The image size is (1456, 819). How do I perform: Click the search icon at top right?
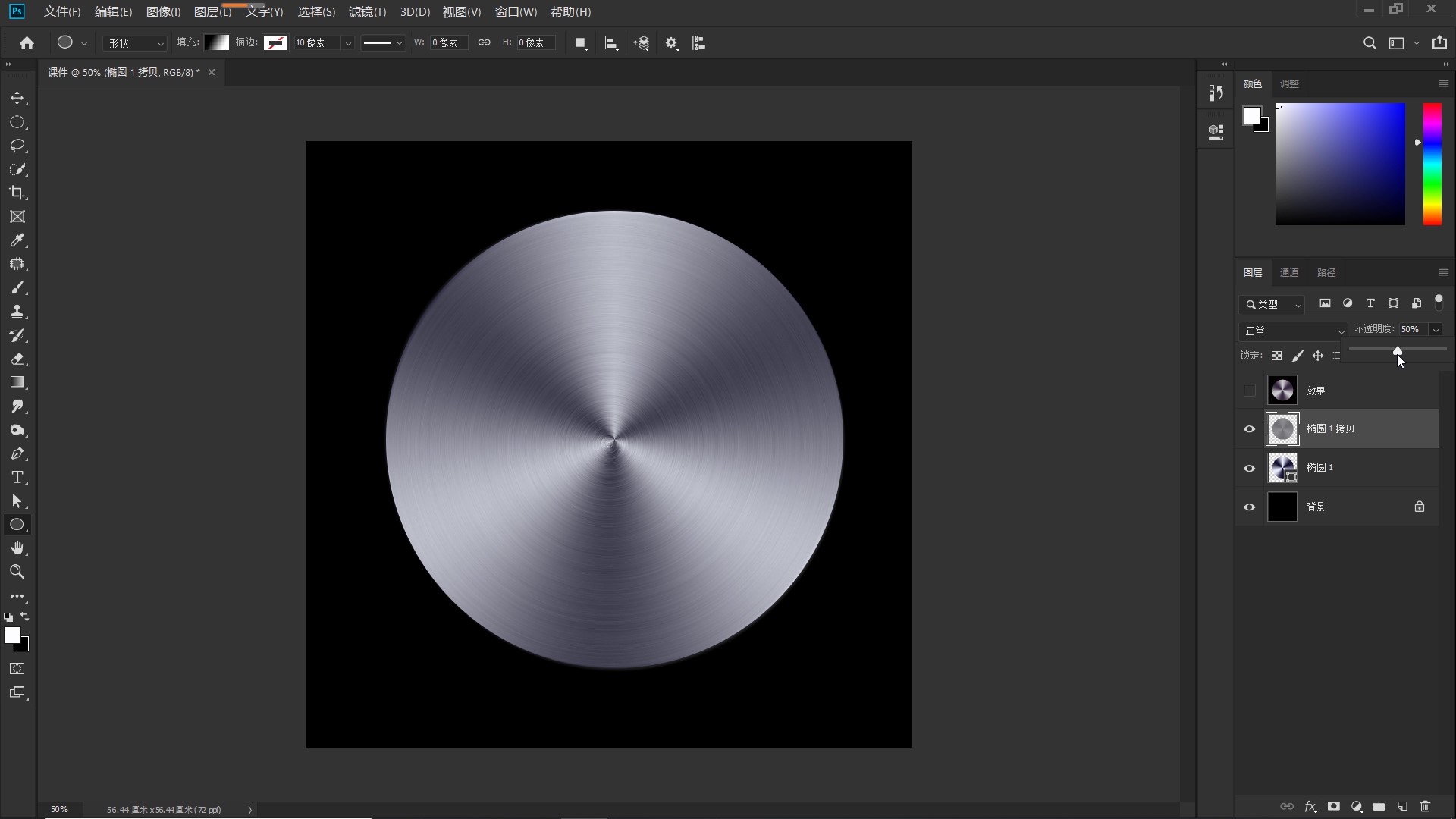point(1370,43)
